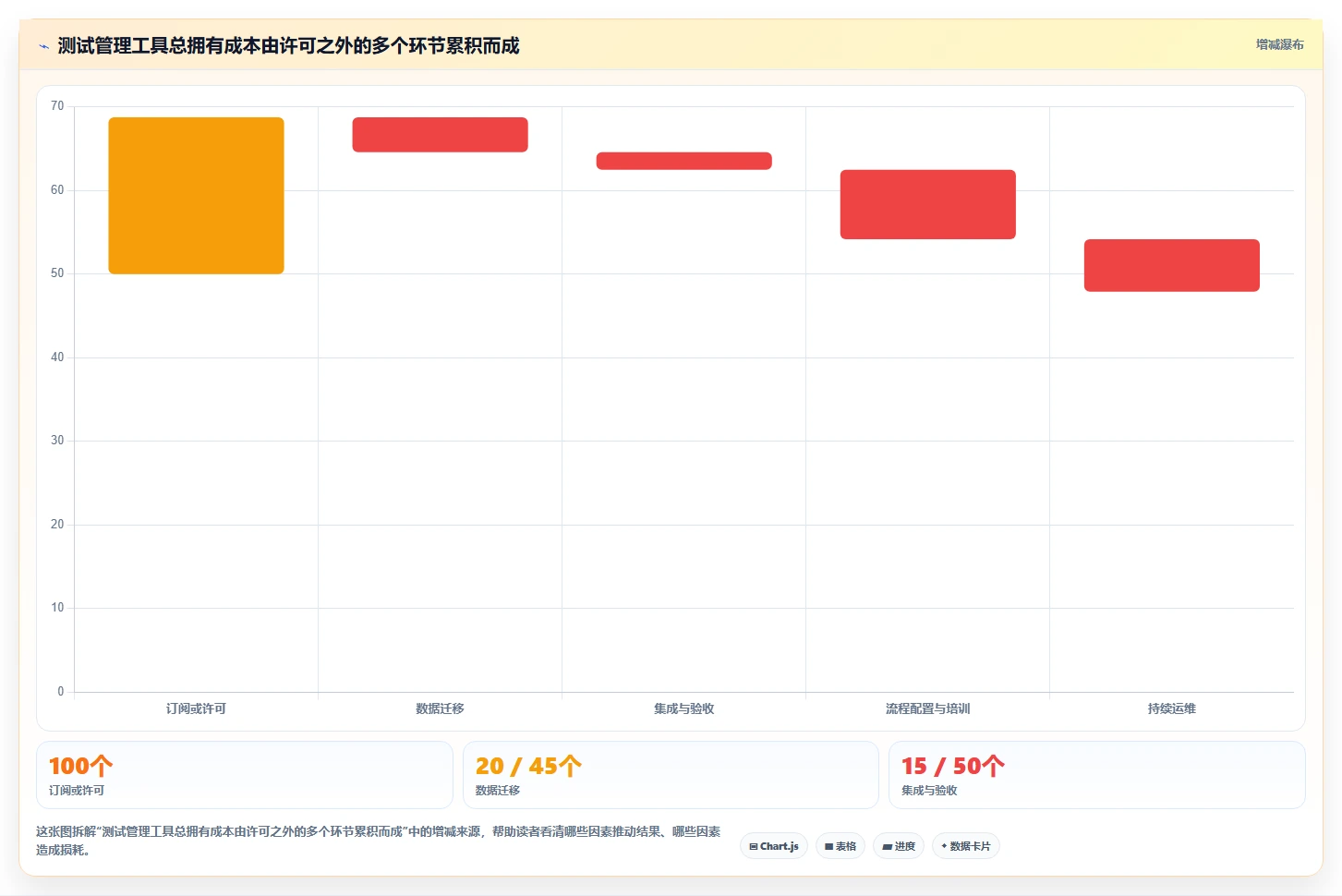Click the x-axis label 数据迁移
This screenshot has width=1342, height=896.
coord(440,708)
